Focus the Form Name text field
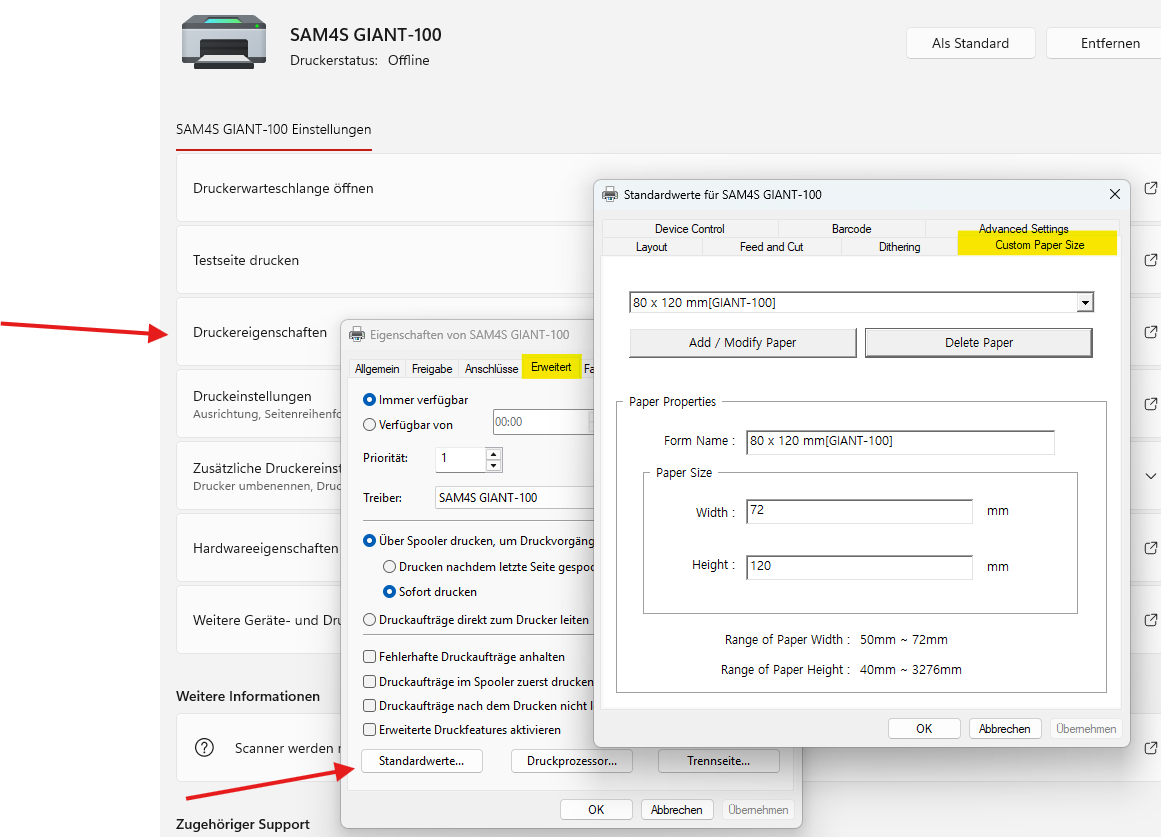 tap(900, 441)
